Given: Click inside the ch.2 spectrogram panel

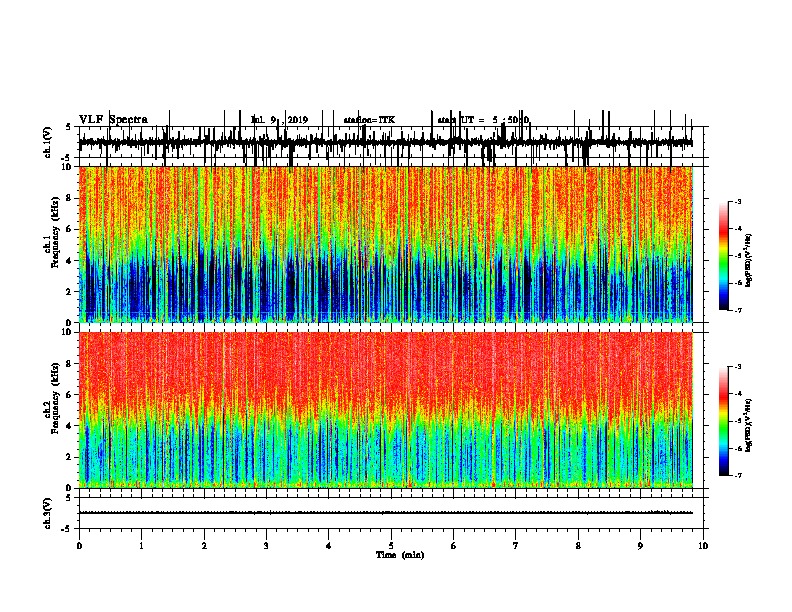Looking at the screenshot, I should tap(386, 410).
